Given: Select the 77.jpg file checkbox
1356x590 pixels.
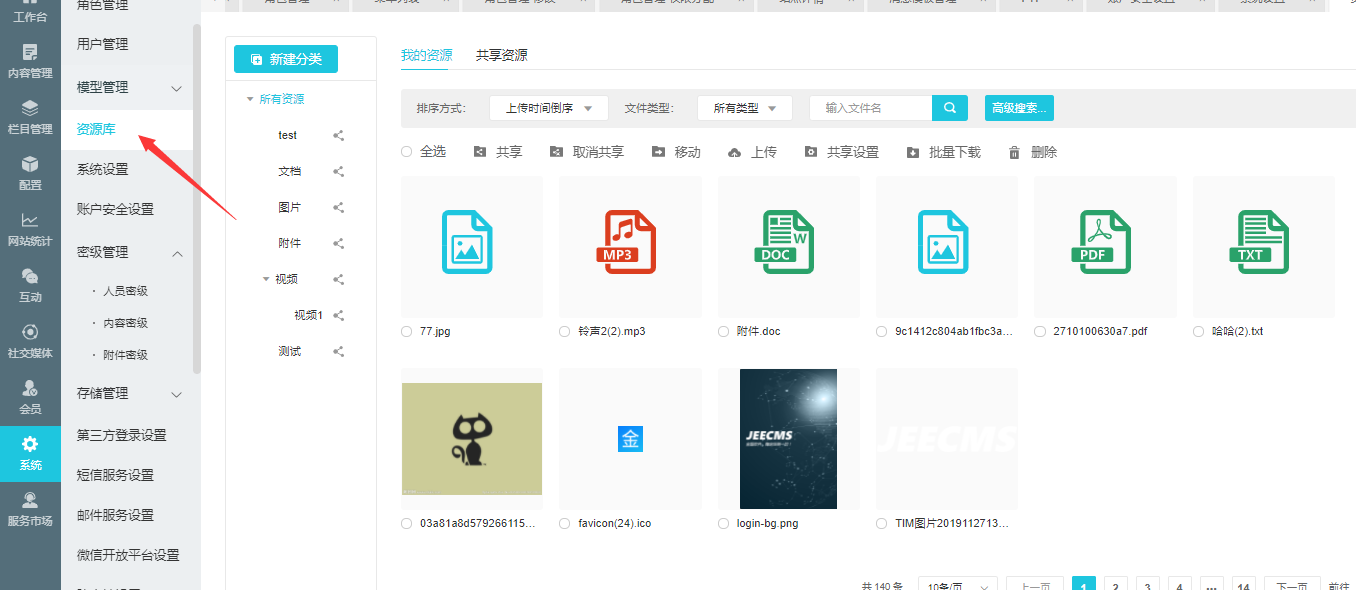Looking at the screenshot, I should pos(406,331).
